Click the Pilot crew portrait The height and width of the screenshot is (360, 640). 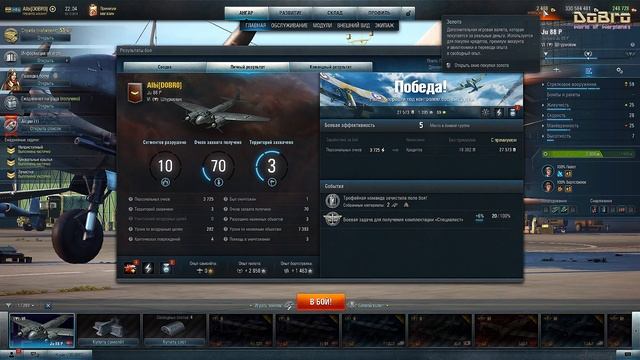[548, 171]
